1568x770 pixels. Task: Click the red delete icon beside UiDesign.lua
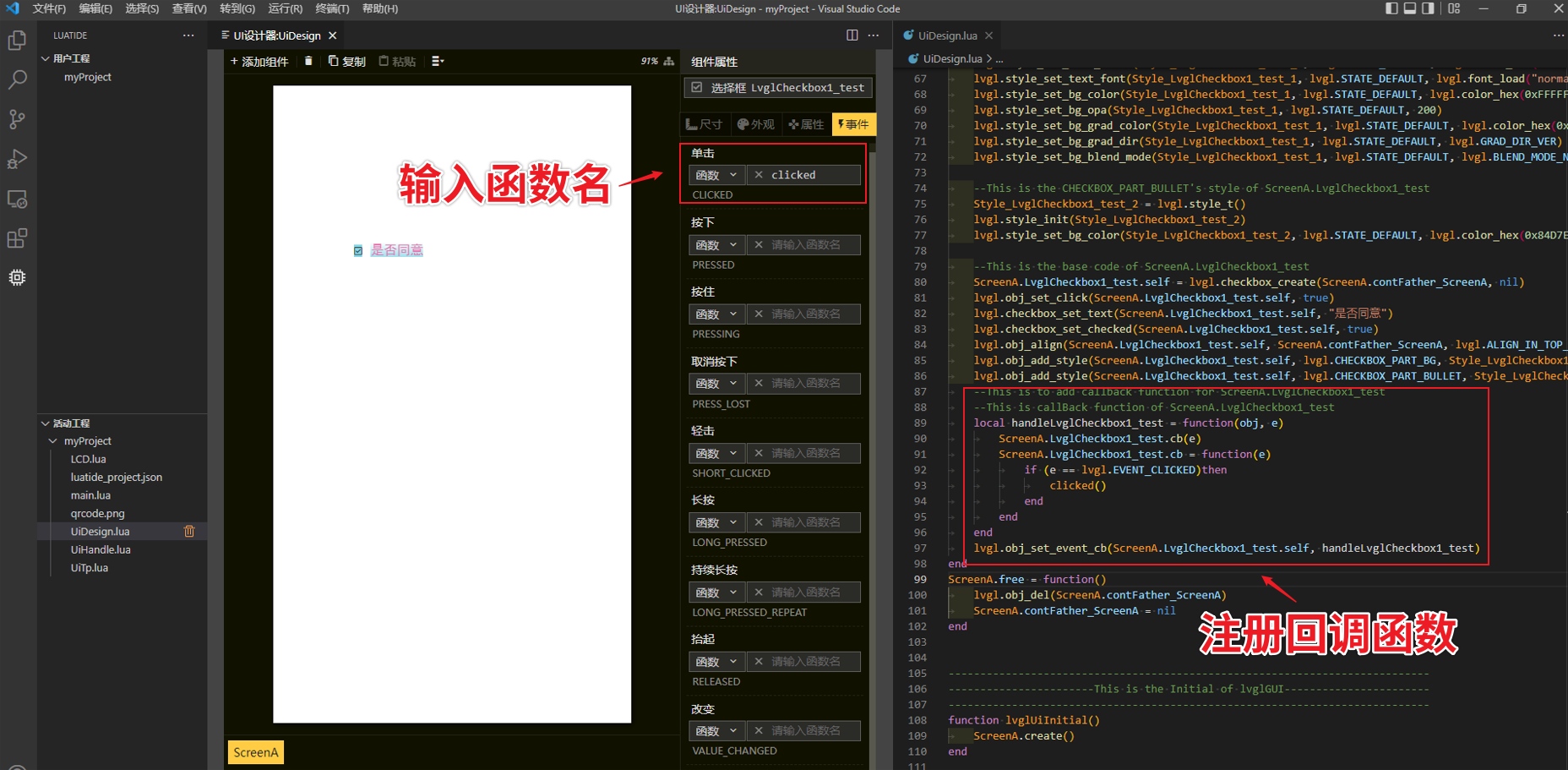tap(189, 532)
